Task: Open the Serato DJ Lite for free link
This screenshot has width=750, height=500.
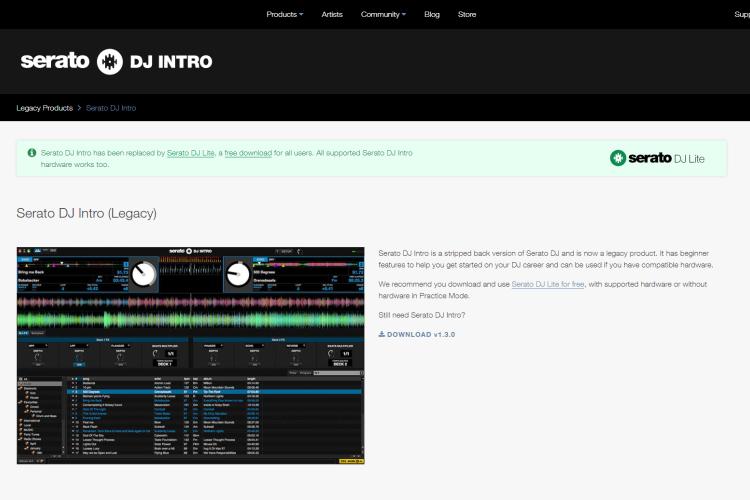Action: 548,284
